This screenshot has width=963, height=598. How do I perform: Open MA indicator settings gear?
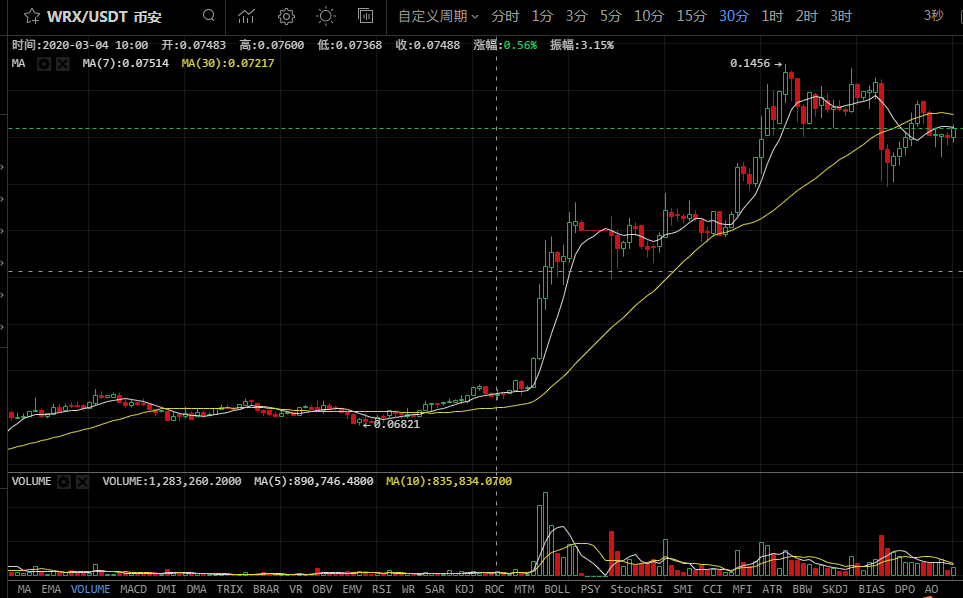pyautogui.click(x=44, y=63)
